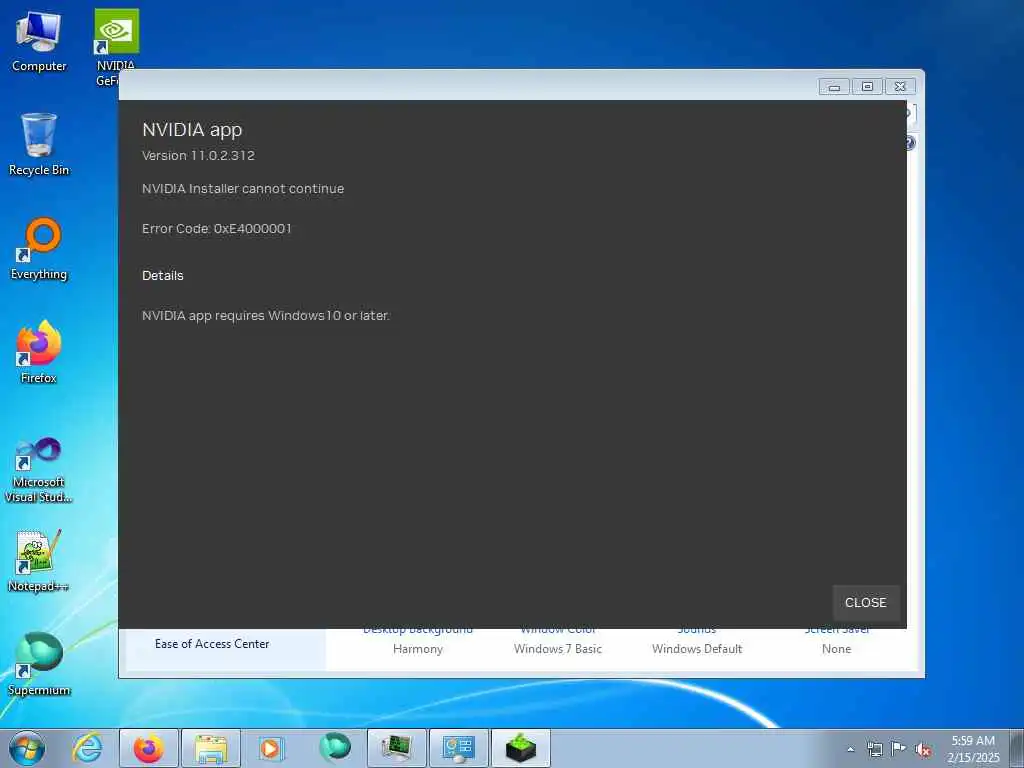Switch to the NVIDIA installer taskbar item
Screen dimensions: 1024x768
(520, 748)
